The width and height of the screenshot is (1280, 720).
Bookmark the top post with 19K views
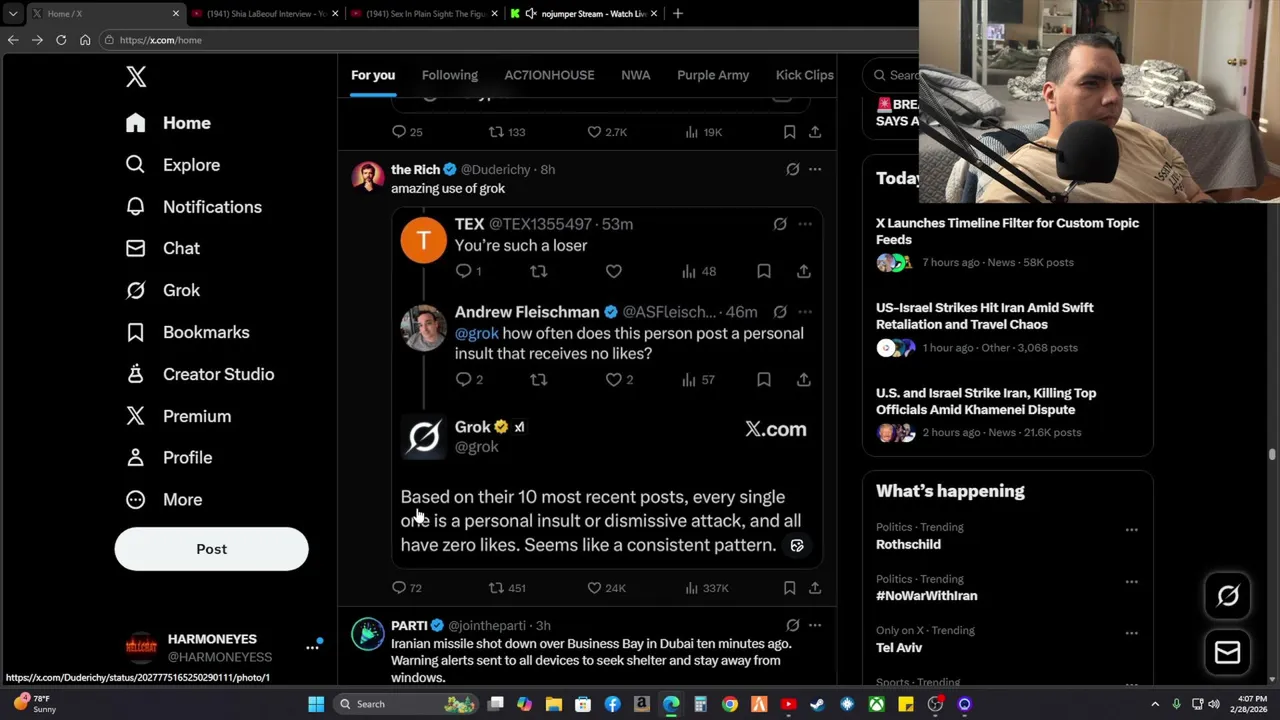(789, 132)
